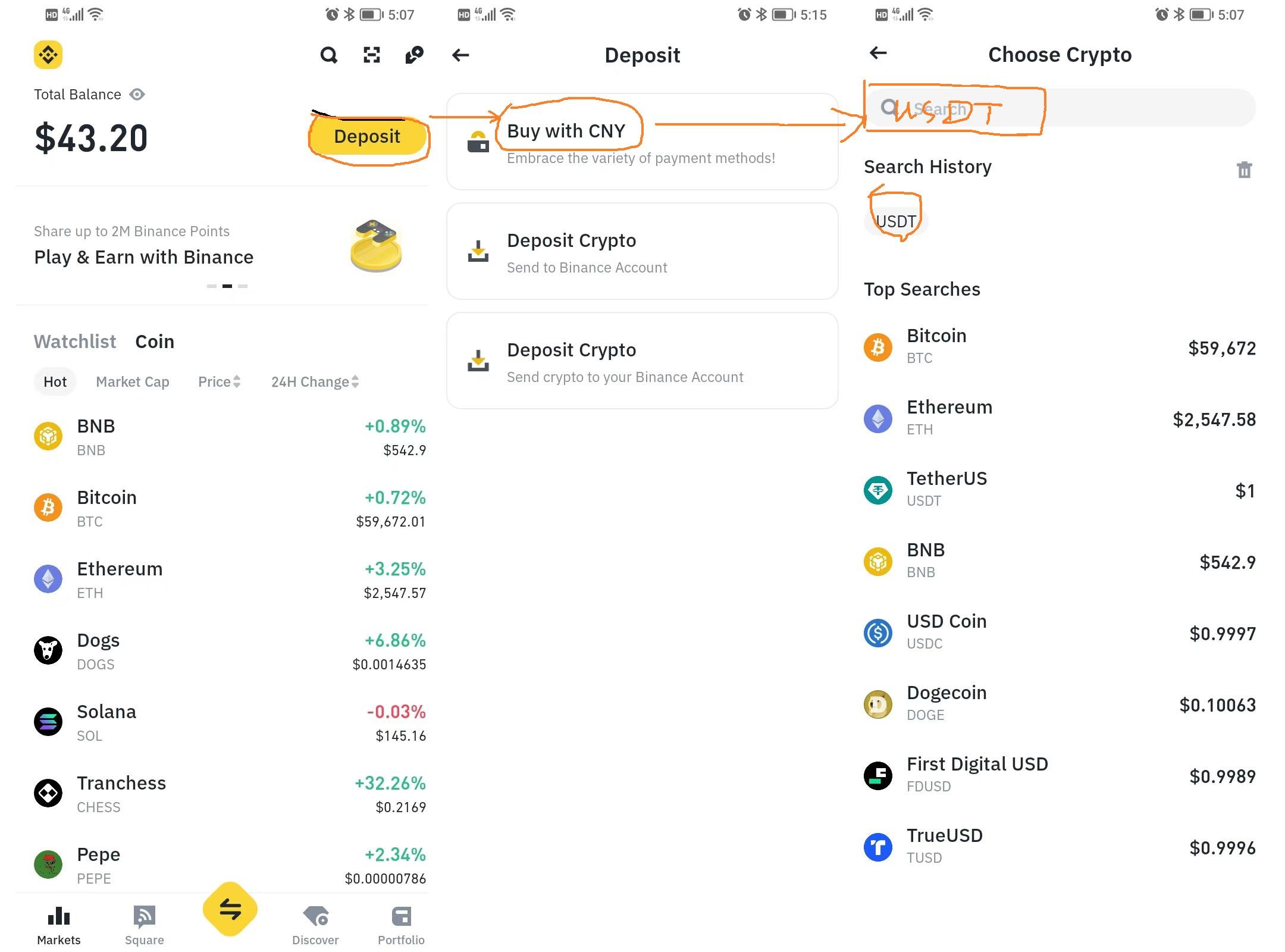Image resolution: width=1285 pixels, height=952 pixels.
Task: Tap the QR code scanner icon
Action: pos(370,54)
